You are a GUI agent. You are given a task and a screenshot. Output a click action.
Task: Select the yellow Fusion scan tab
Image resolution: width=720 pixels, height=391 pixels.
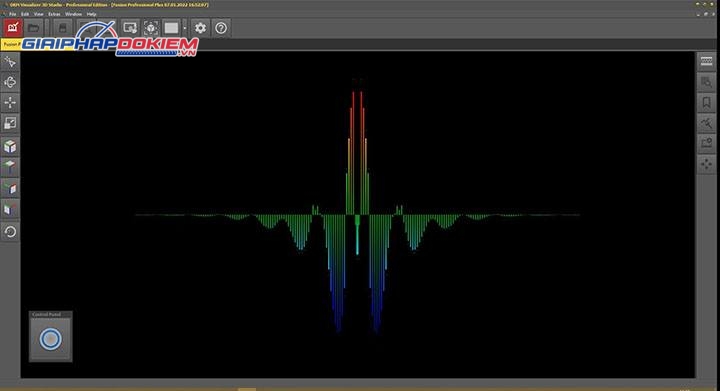tap(11, 45)
